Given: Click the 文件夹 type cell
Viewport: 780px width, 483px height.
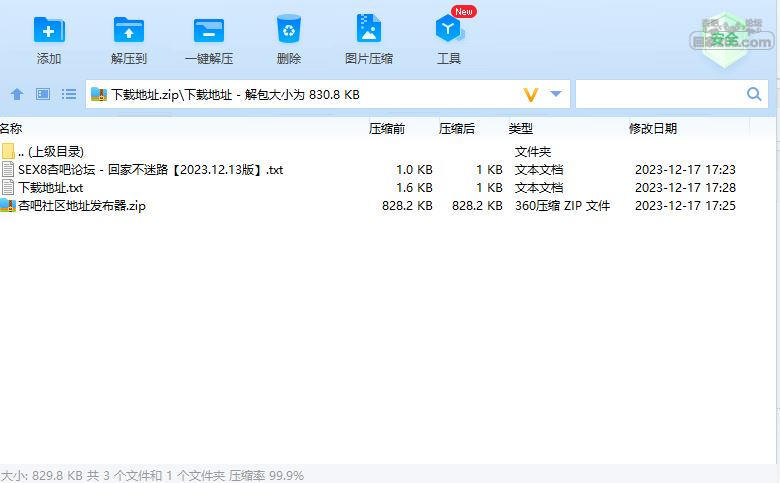Looking at the screenshot, I should point(533,151).
